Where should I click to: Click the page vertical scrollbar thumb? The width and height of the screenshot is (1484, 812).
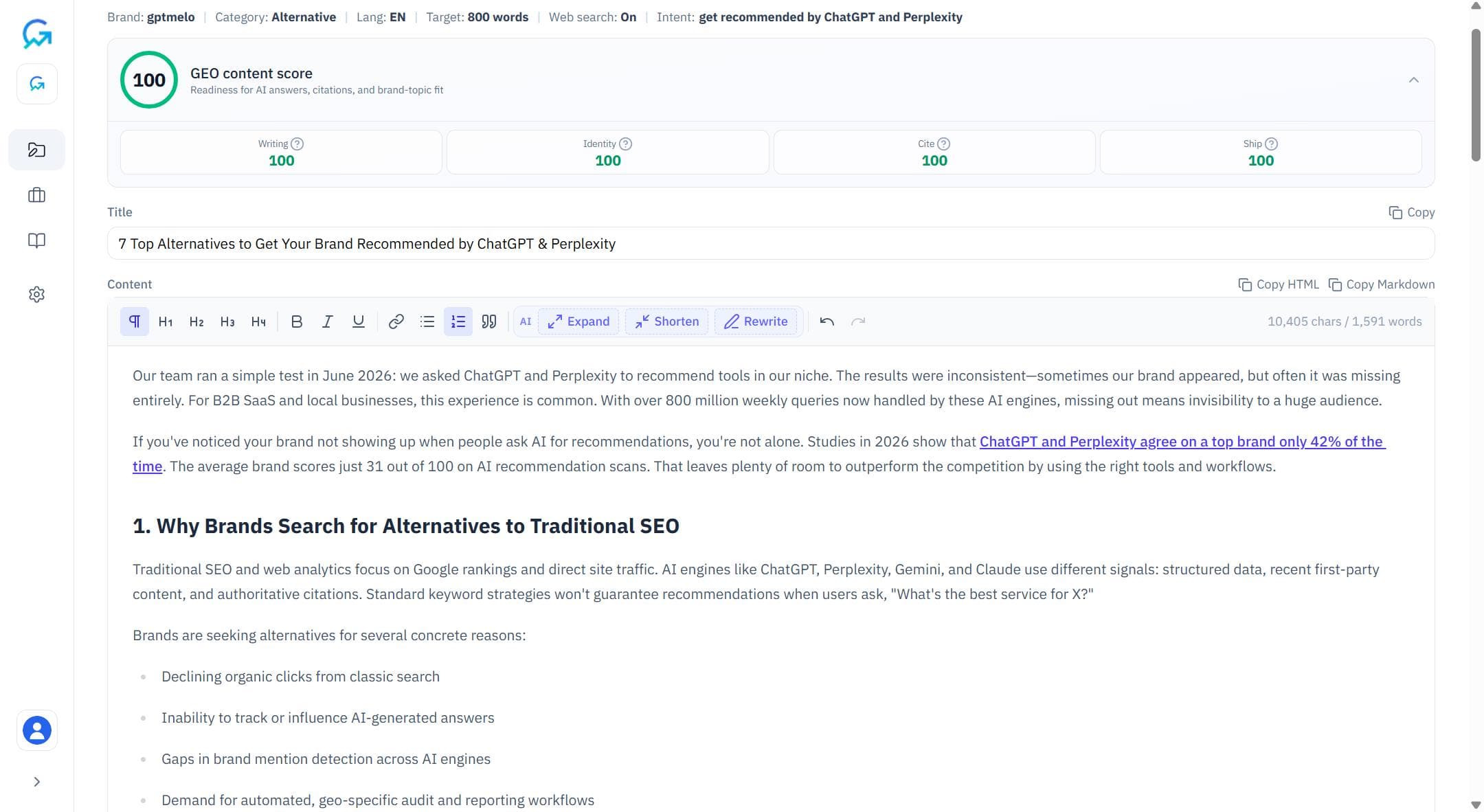1476,95
